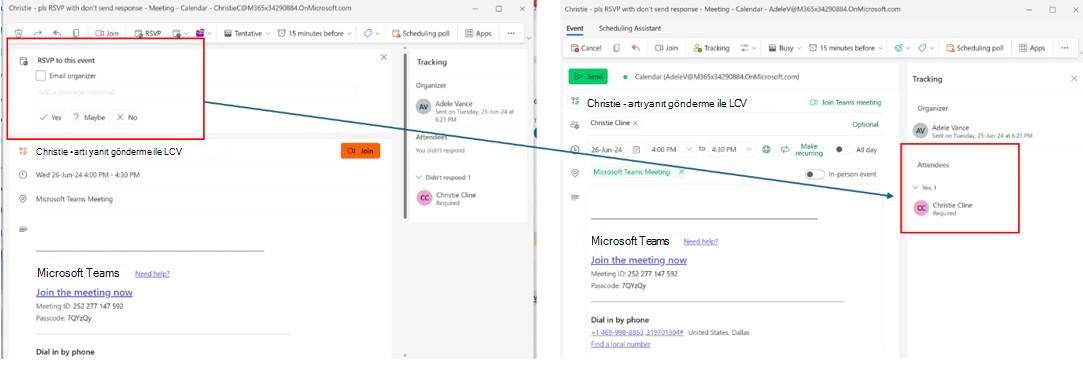Open the Categorize tag dropdown in Christie's window

[x=371, y=33]
